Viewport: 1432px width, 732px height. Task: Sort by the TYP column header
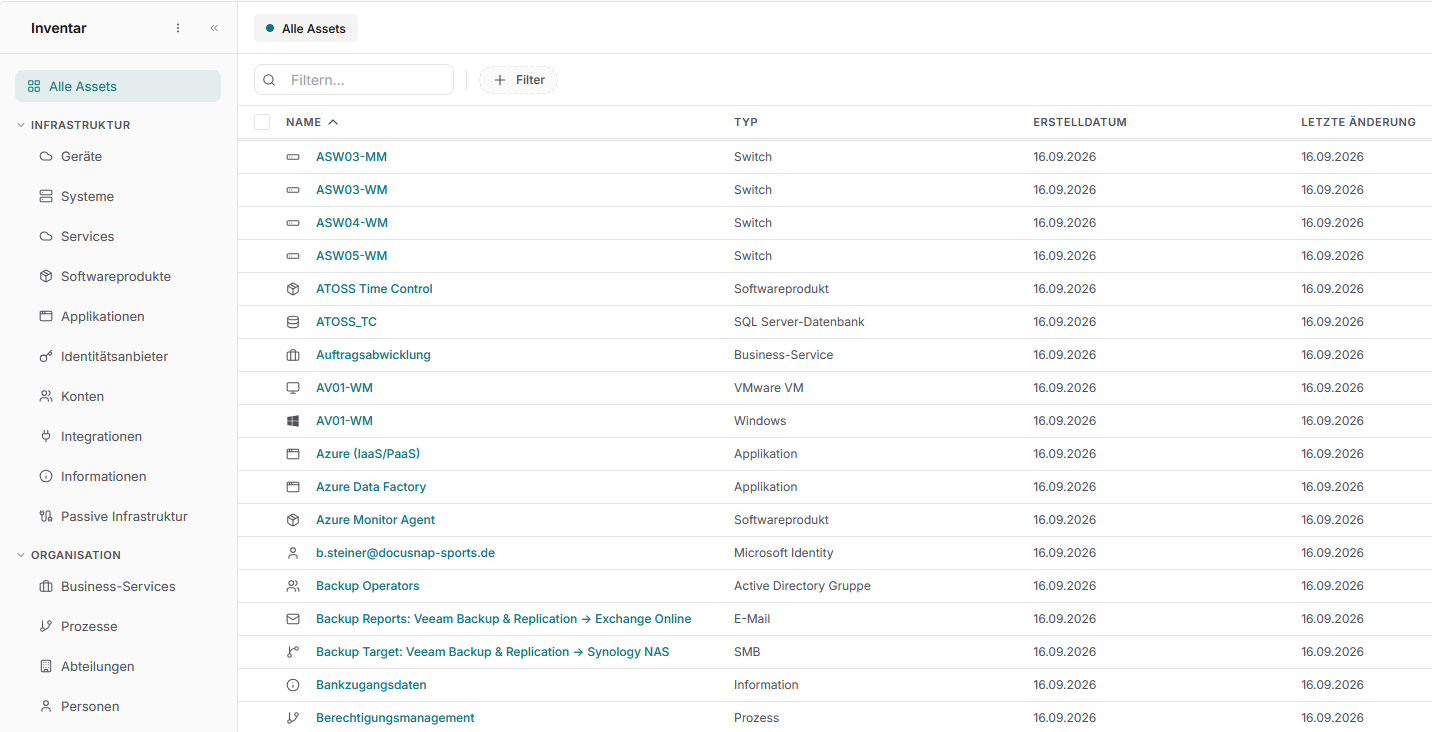pos(746,122)
